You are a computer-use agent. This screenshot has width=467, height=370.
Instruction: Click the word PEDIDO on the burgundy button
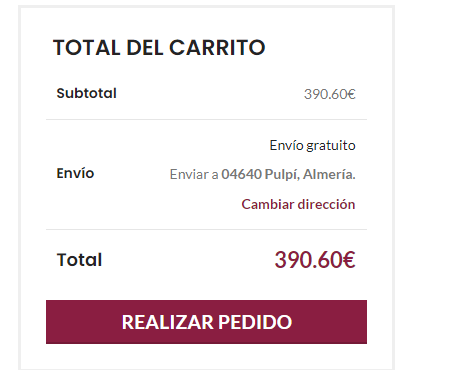coord(255,322)
